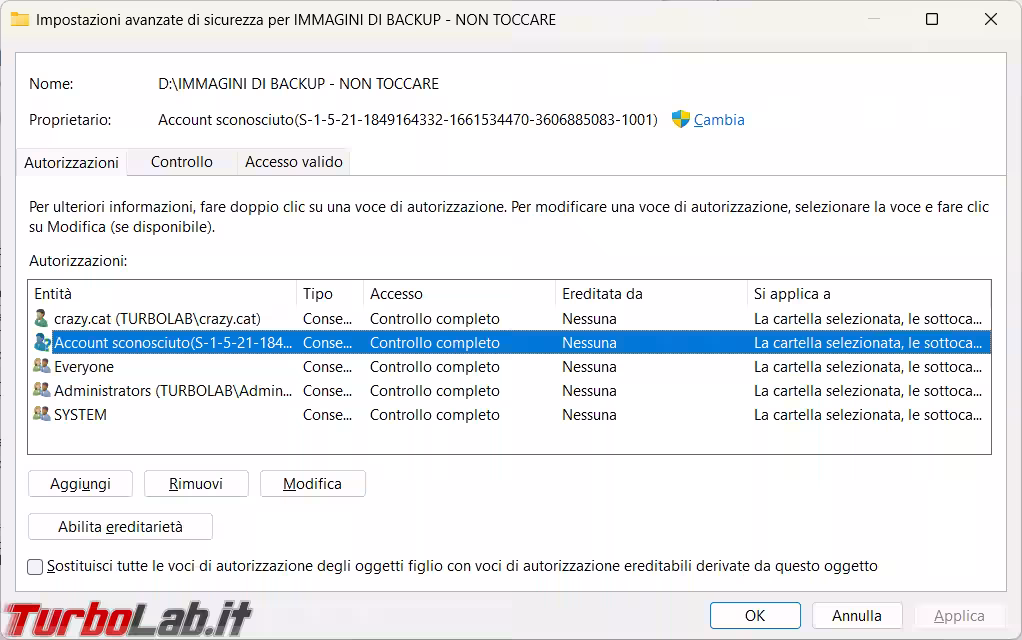The width and height of the screenshot is (1022, 640).
Task: Switch to the Controllo tab
Action: click(x=181, y=162)
